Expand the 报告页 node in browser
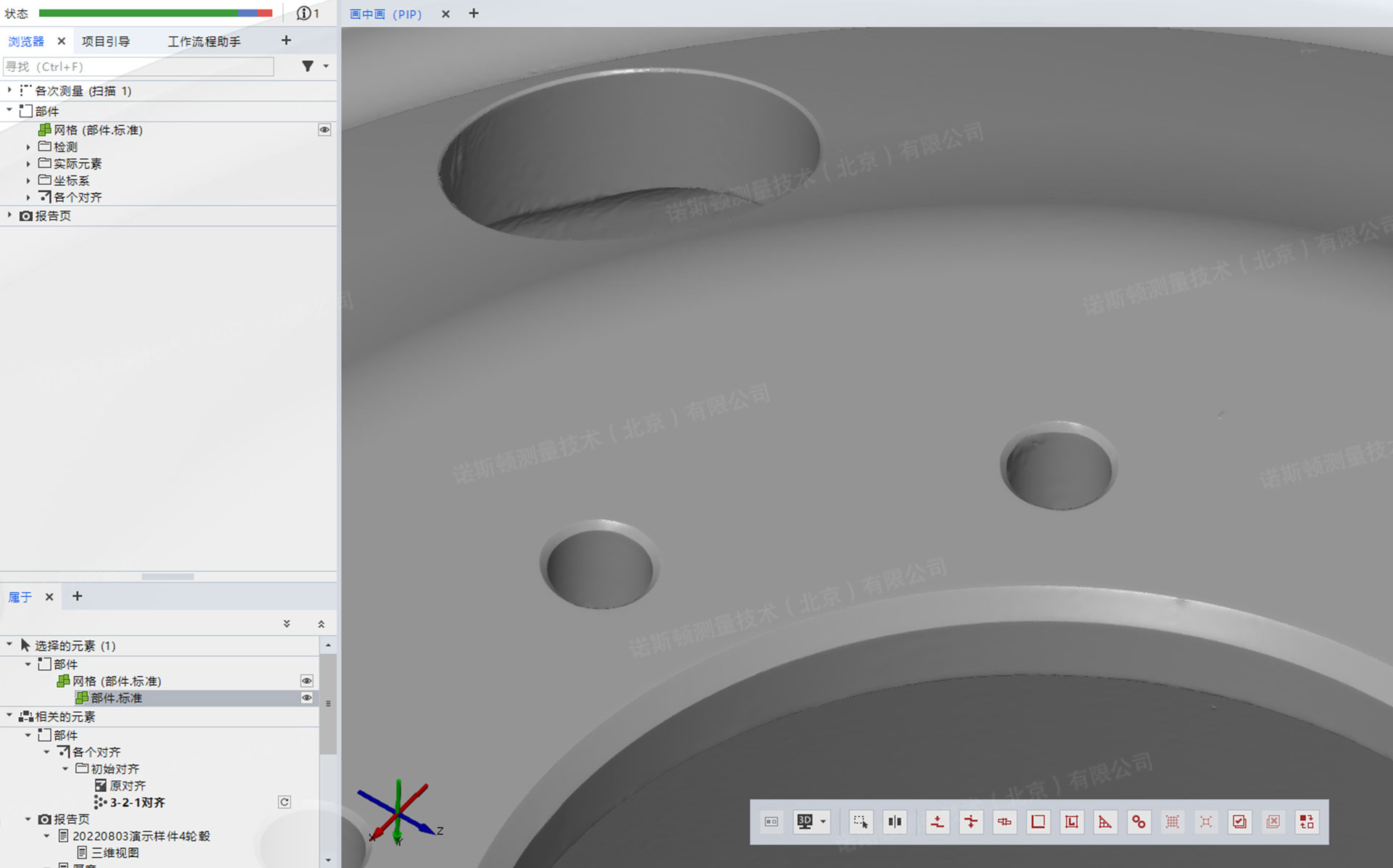Screen dimensions: 1393x868 point(9,215)
